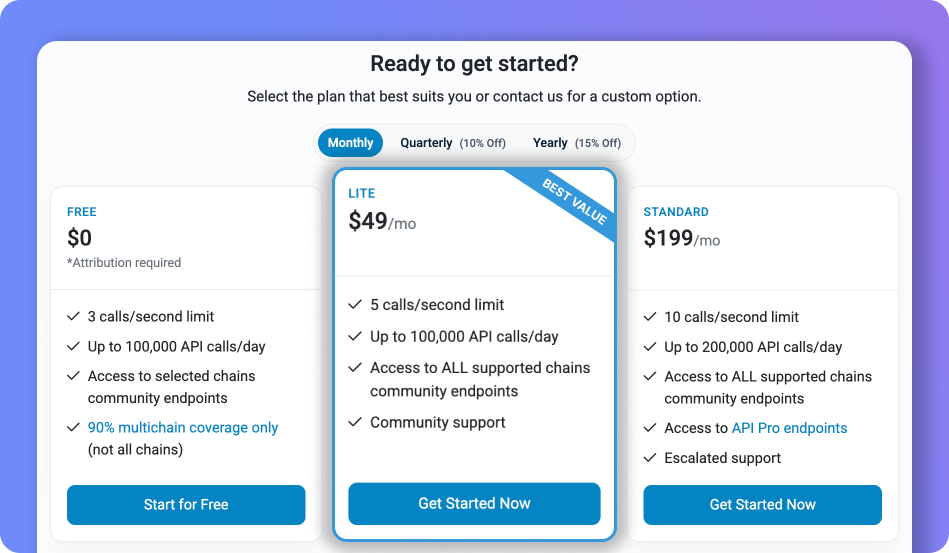This screenshot has height=553, width=949.
Task: Click checkmark next to 5 calls/second limit
Action: tap(355, 304)
